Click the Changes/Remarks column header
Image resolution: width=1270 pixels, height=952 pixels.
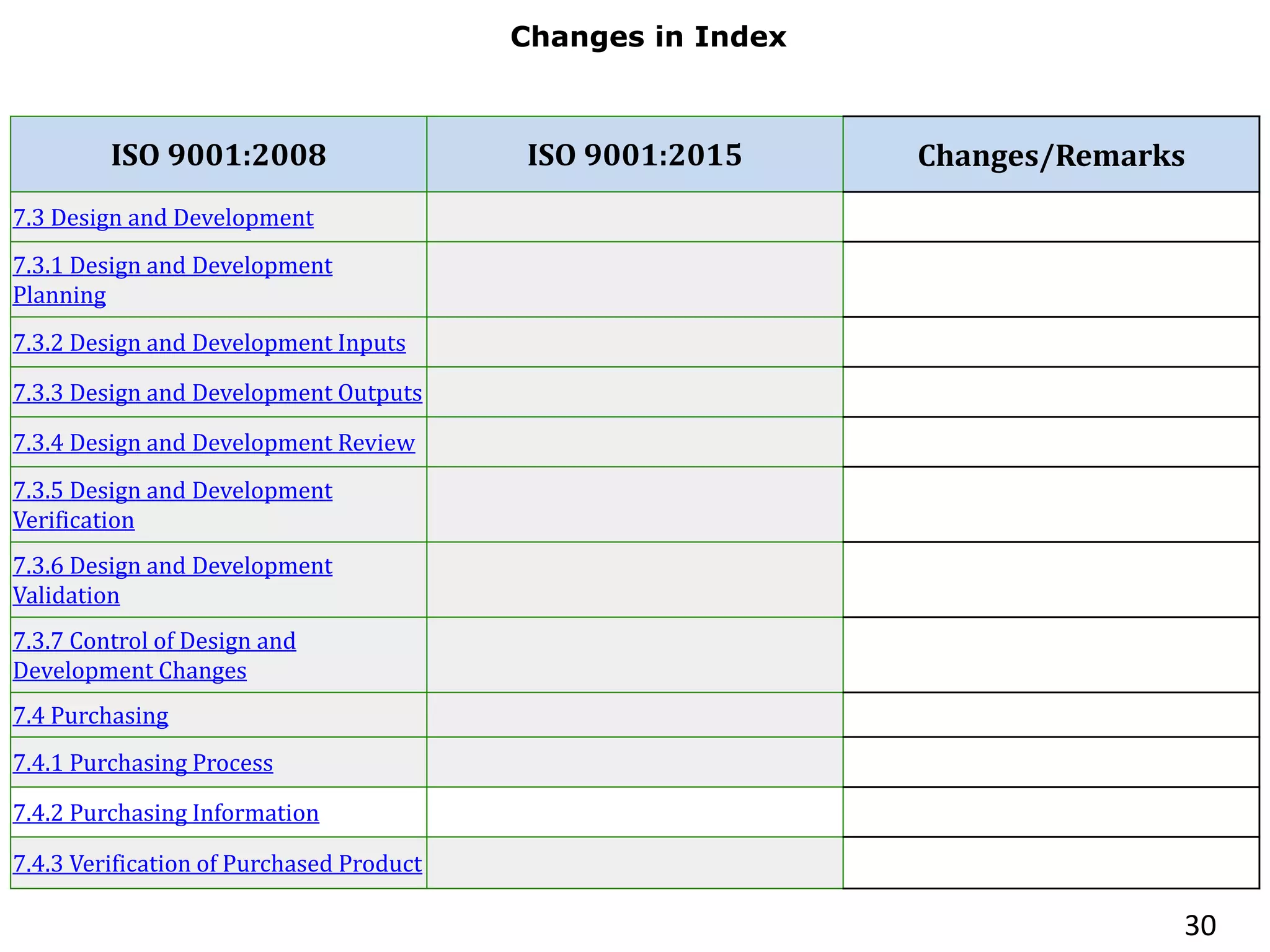pos(1050,156)
